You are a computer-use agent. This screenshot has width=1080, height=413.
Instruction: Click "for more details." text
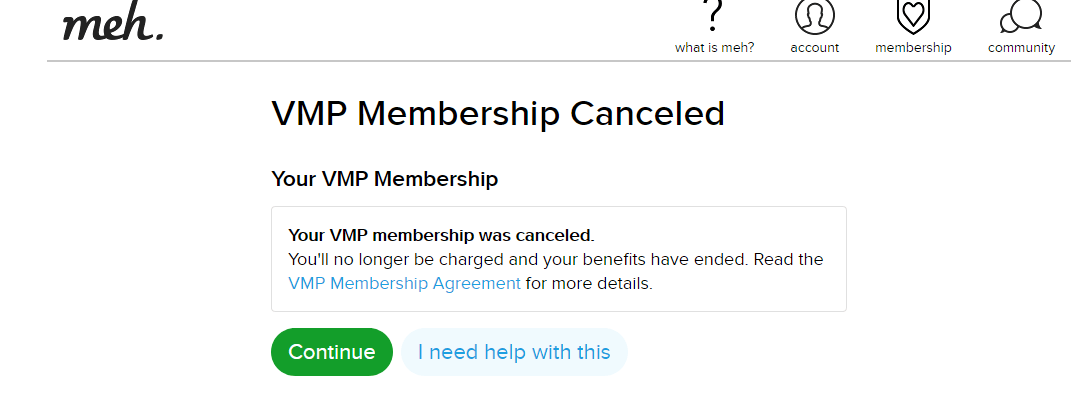click(x=589, y=283)
